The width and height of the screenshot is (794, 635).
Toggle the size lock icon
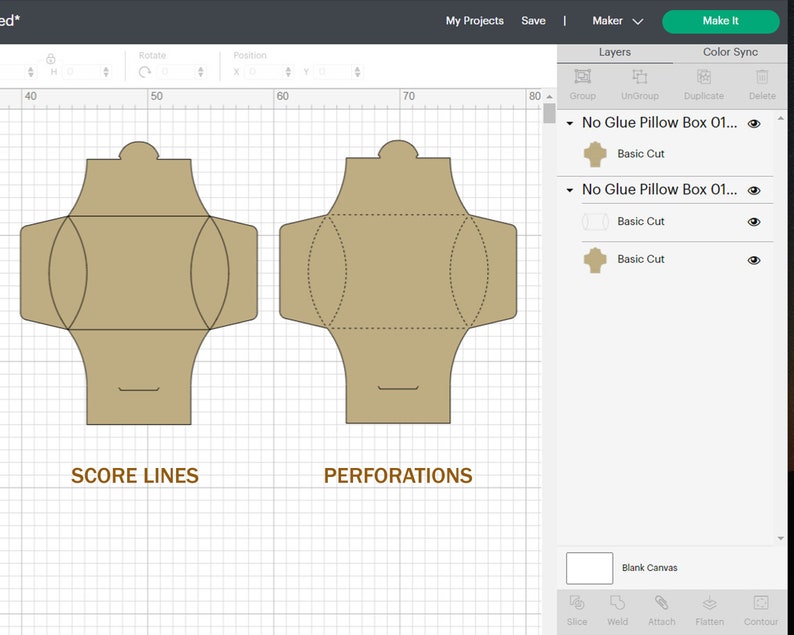(50, 58)
